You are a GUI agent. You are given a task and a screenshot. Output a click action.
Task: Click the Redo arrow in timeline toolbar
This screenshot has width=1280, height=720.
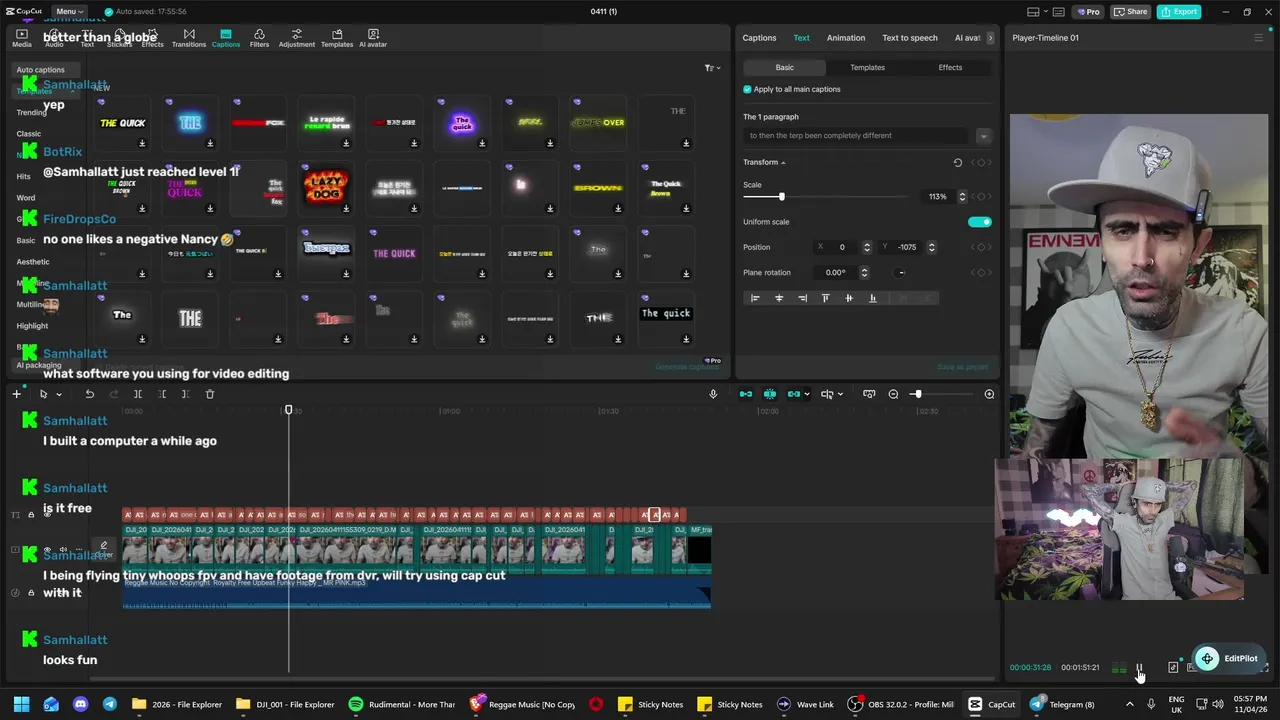113,394
